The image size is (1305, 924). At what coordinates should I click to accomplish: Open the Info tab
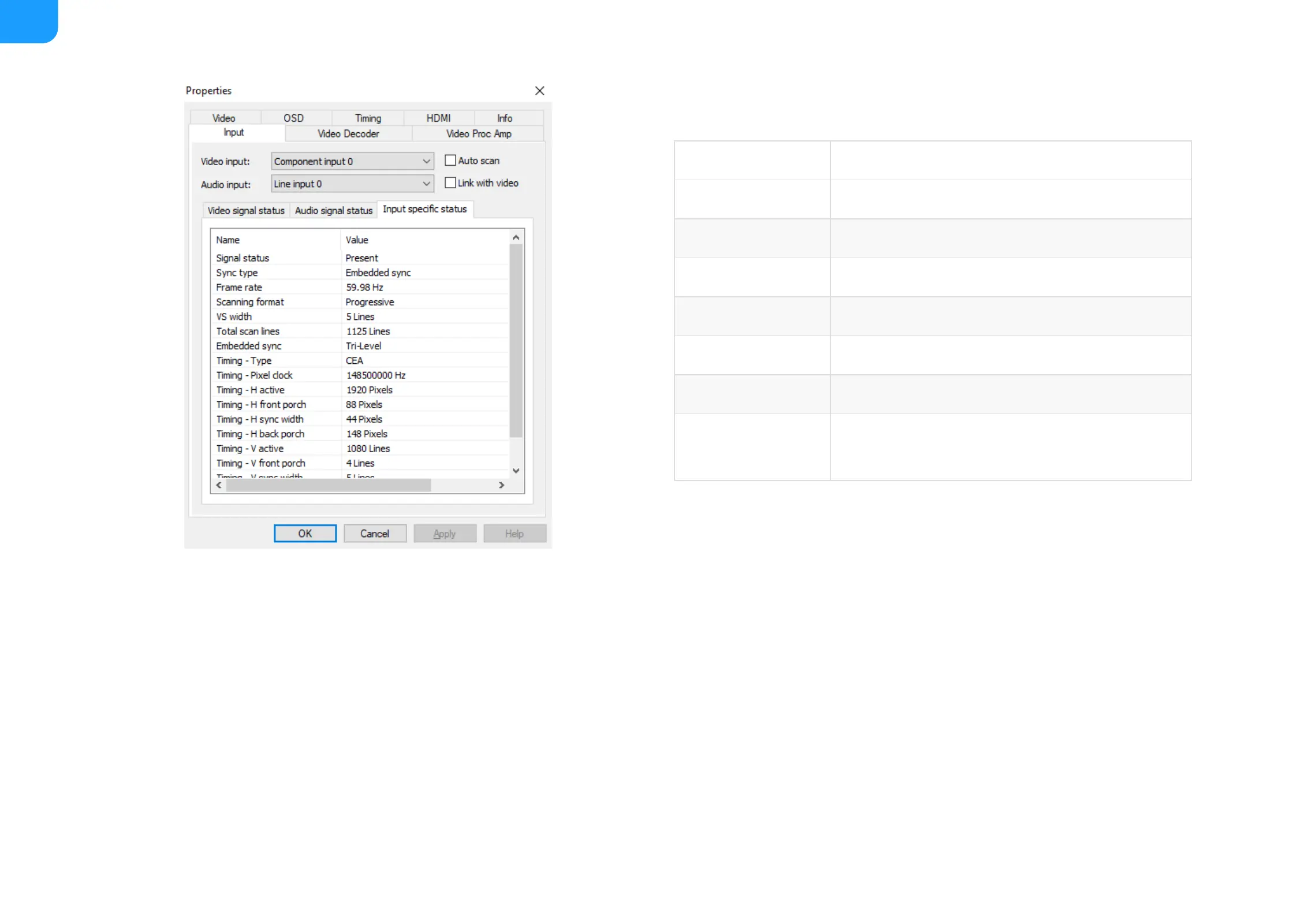(505, 118)
